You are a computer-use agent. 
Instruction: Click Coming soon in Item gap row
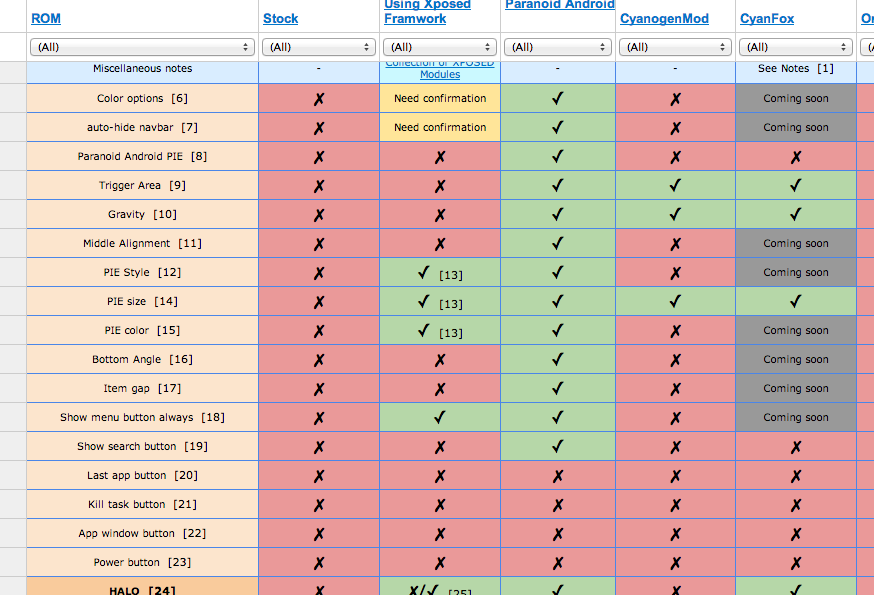(x=796, y=388)
